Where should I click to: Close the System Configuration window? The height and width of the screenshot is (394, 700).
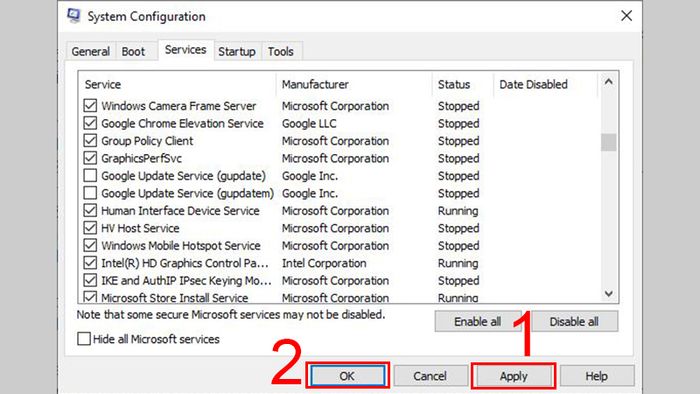click(626, 16)
